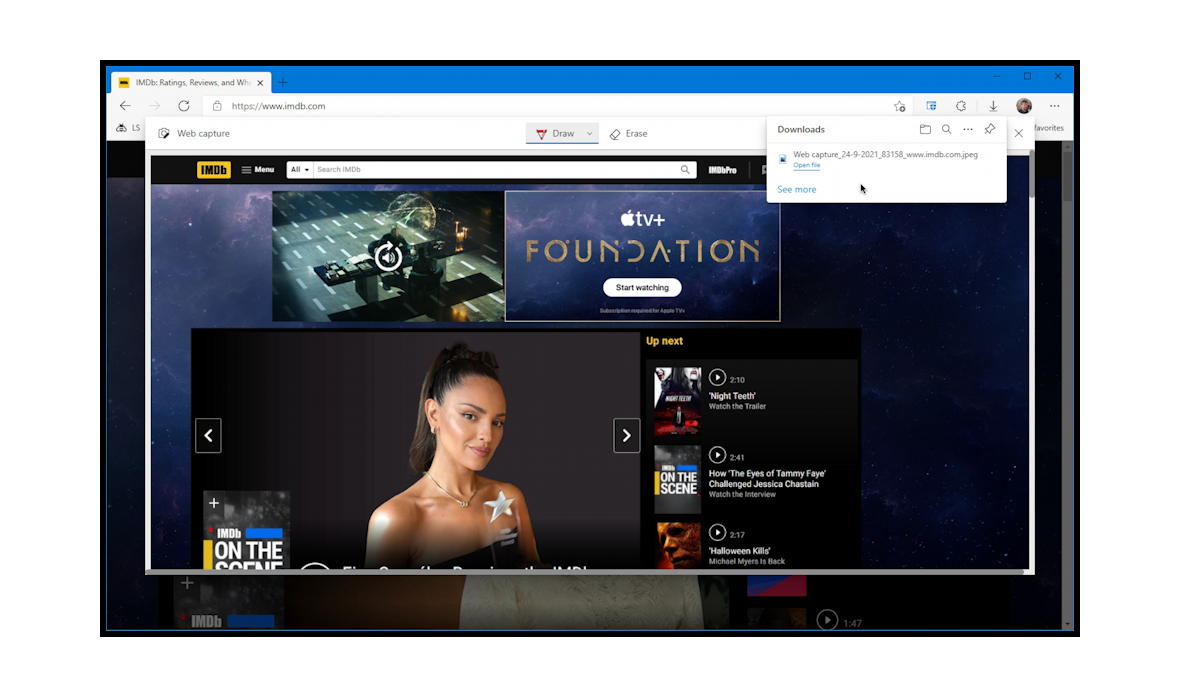The height and width of the screenshot is (697, 1180).
Task: Search downloads using the magnifier icon
Action: 946,129
